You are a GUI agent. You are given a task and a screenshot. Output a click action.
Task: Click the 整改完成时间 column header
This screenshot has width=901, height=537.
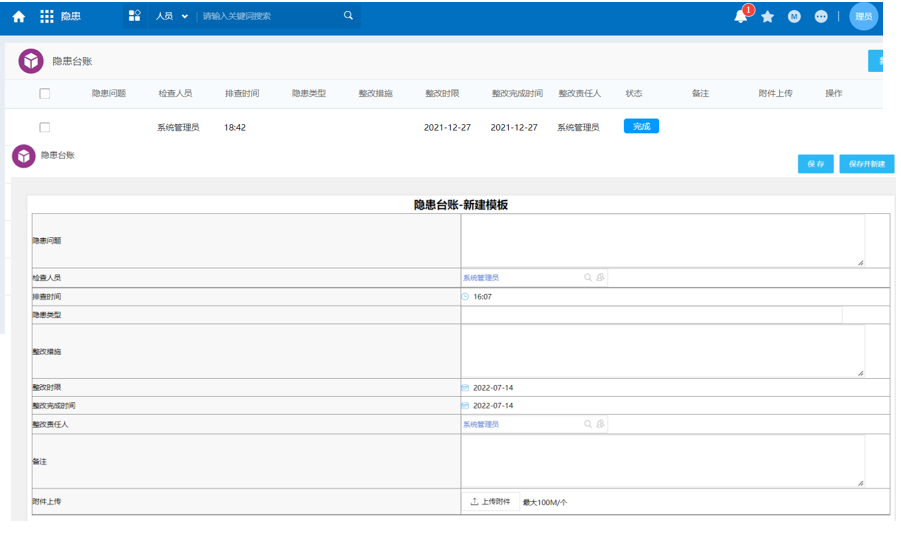coord(517,93)
